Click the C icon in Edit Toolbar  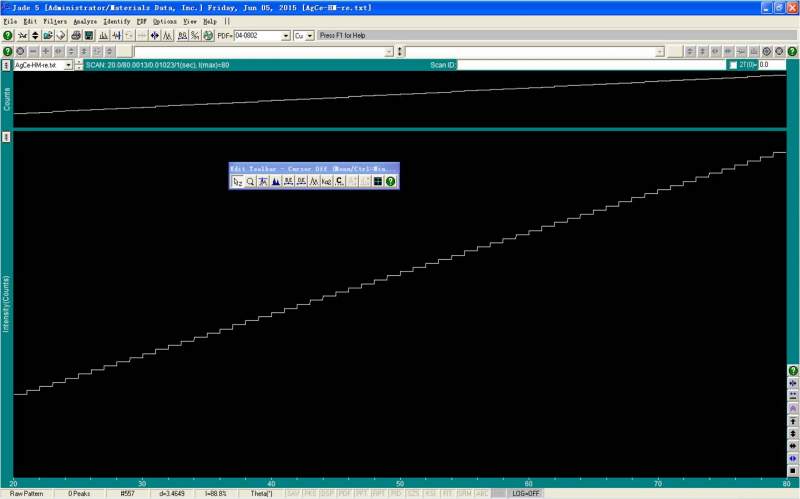[339, 181]
